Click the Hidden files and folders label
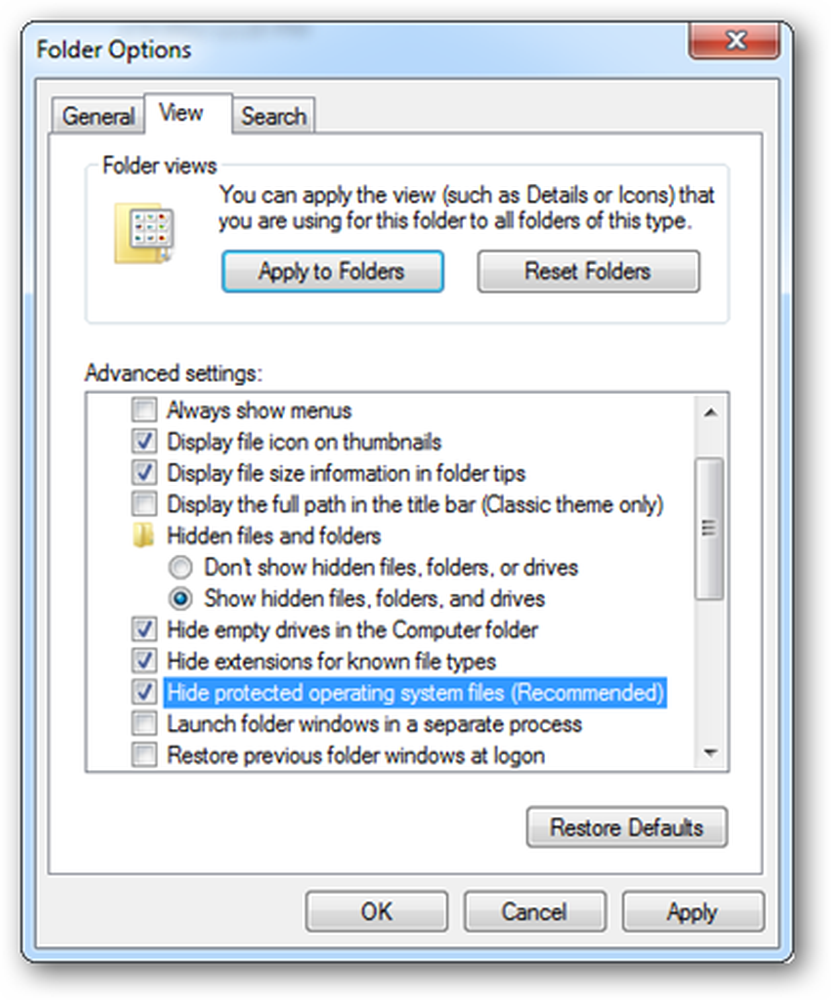 [x=274, y=536]
